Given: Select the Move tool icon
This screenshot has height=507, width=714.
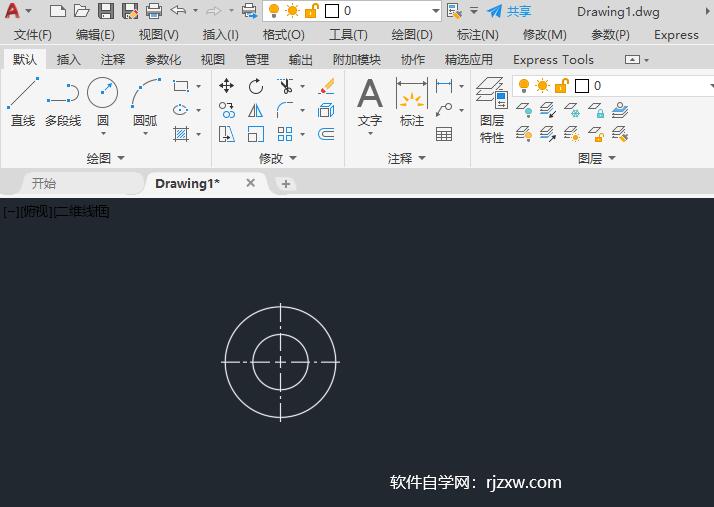Looking at the screenshot, I should (226, 86).
